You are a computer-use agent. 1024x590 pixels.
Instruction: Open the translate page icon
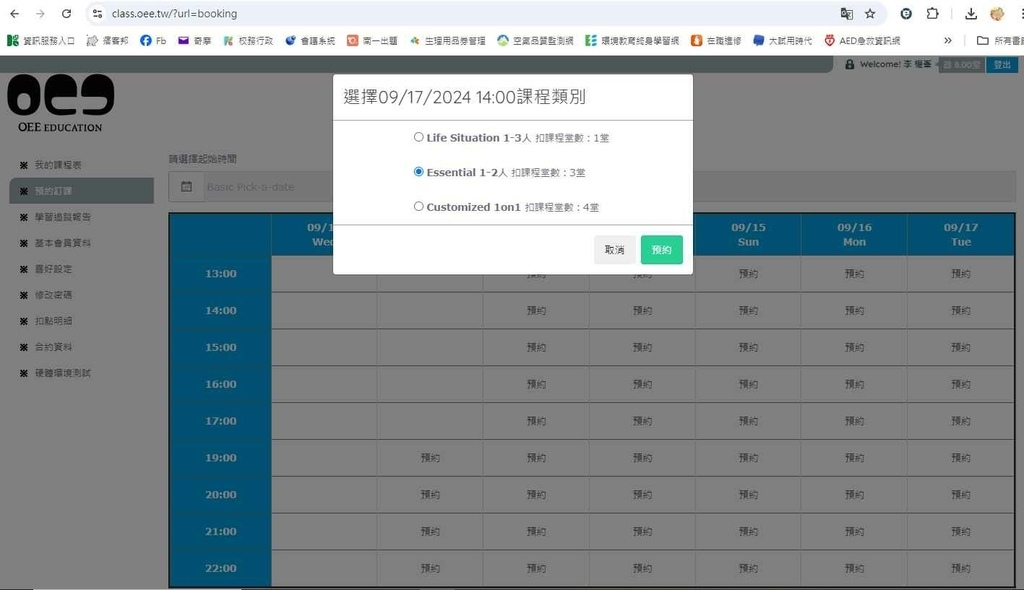click(846, 13)
